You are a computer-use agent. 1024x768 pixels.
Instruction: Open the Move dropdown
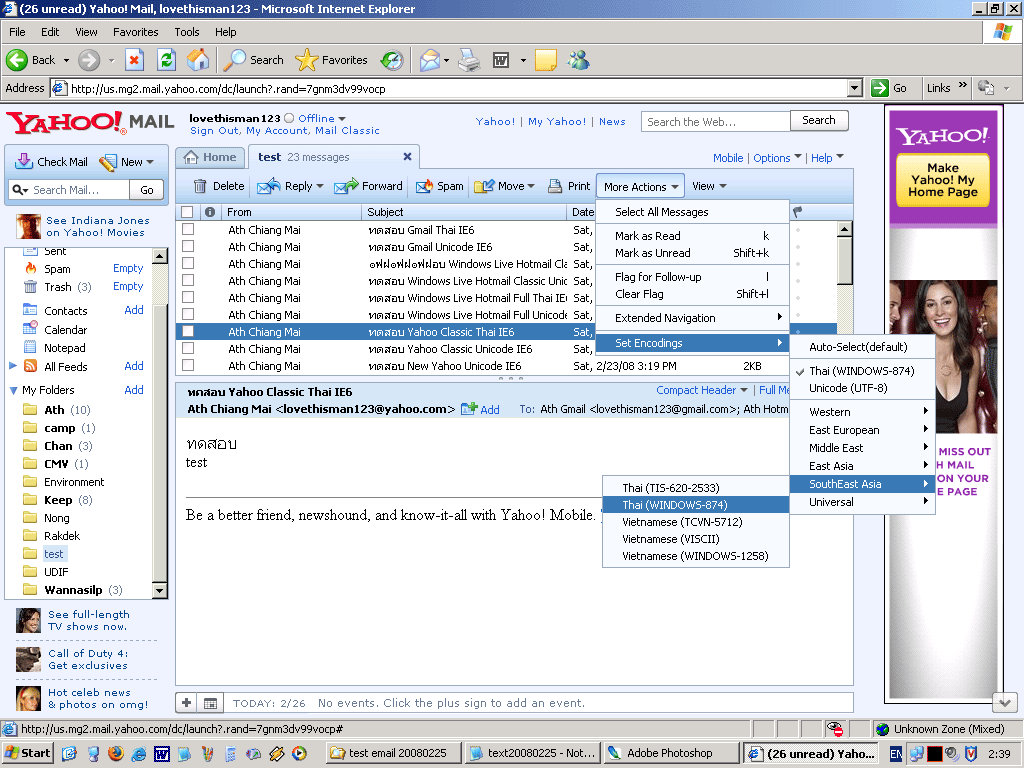point(531,186)
